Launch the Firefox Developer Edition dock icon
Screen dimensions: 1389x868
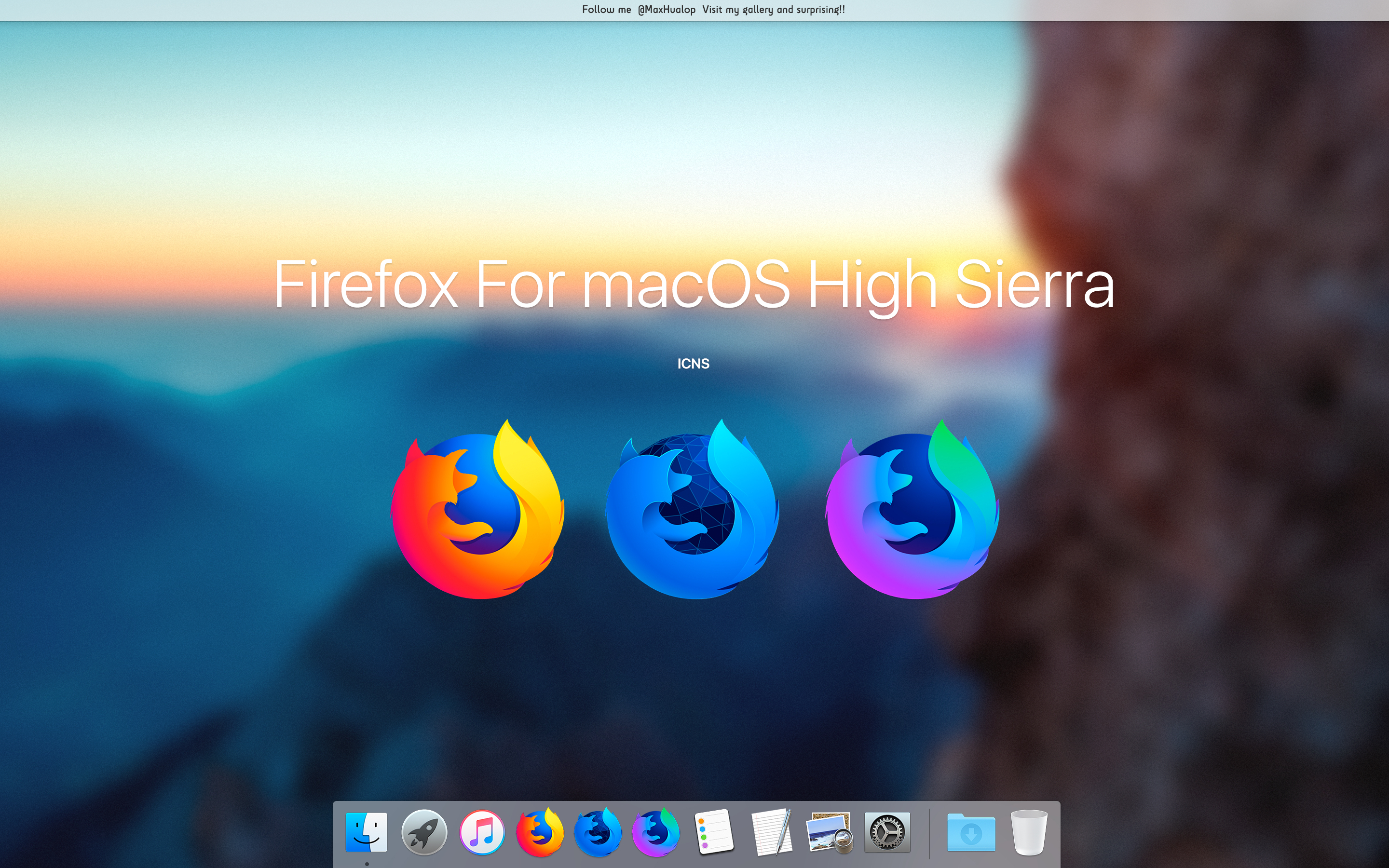tap(597, 832)
